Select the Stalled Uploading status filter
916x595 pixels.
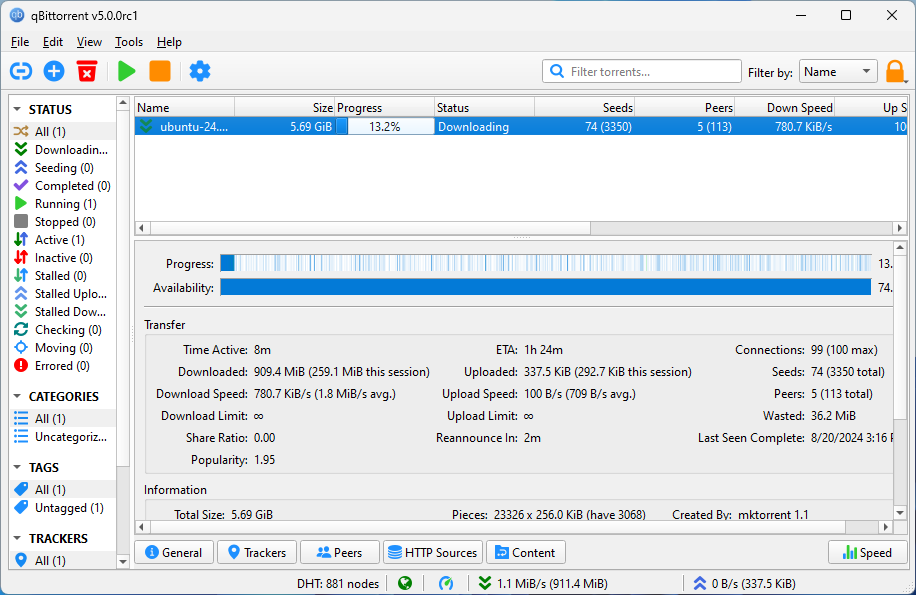(x=61, y=294)
